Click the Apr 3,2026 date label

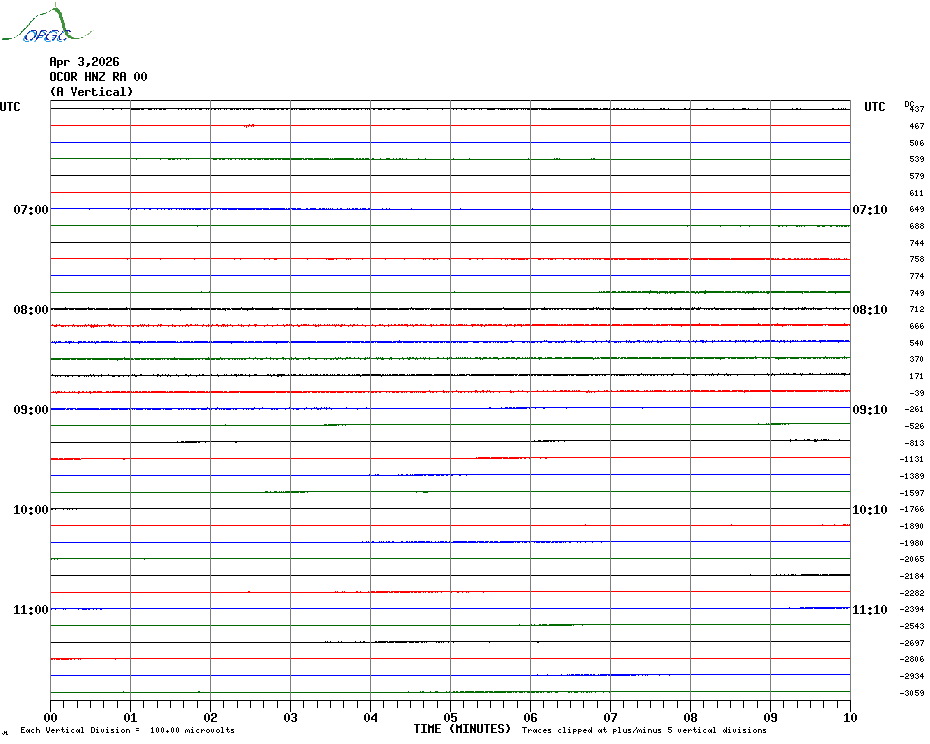pyautogui.click(x=84, y=62)
